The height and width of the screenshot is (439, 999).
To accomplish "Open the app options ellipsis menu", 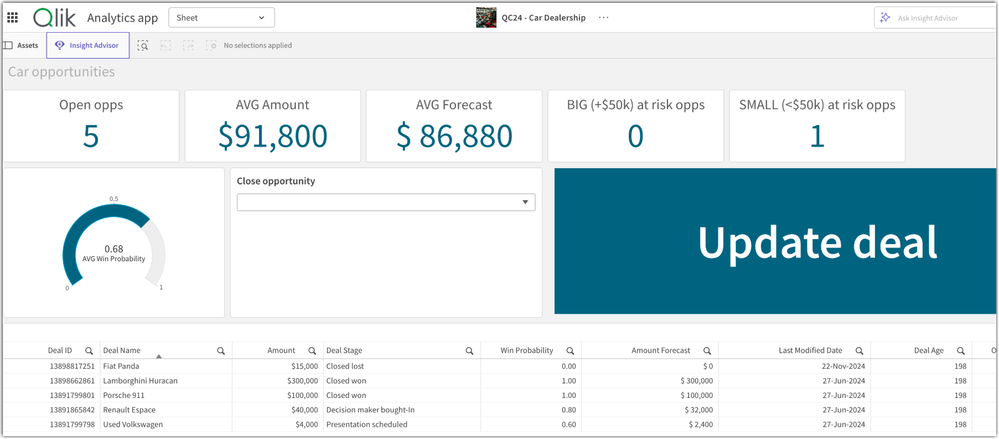I will click(x=603, y=17).
